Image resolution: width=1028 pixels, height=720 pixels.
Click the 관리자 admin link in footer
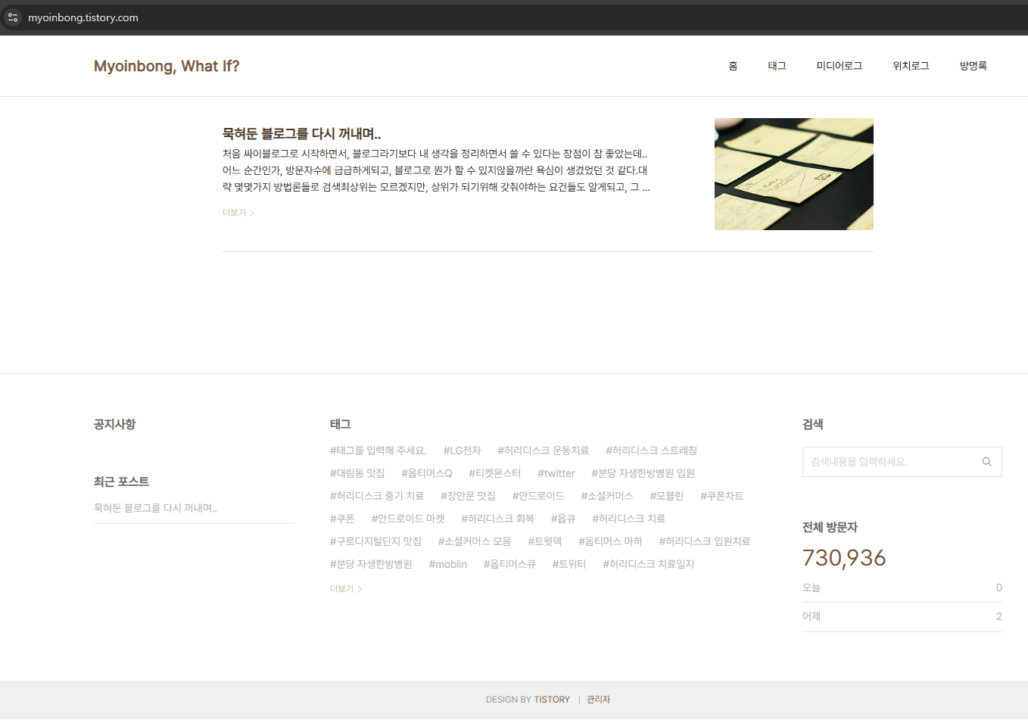[598, 699]
